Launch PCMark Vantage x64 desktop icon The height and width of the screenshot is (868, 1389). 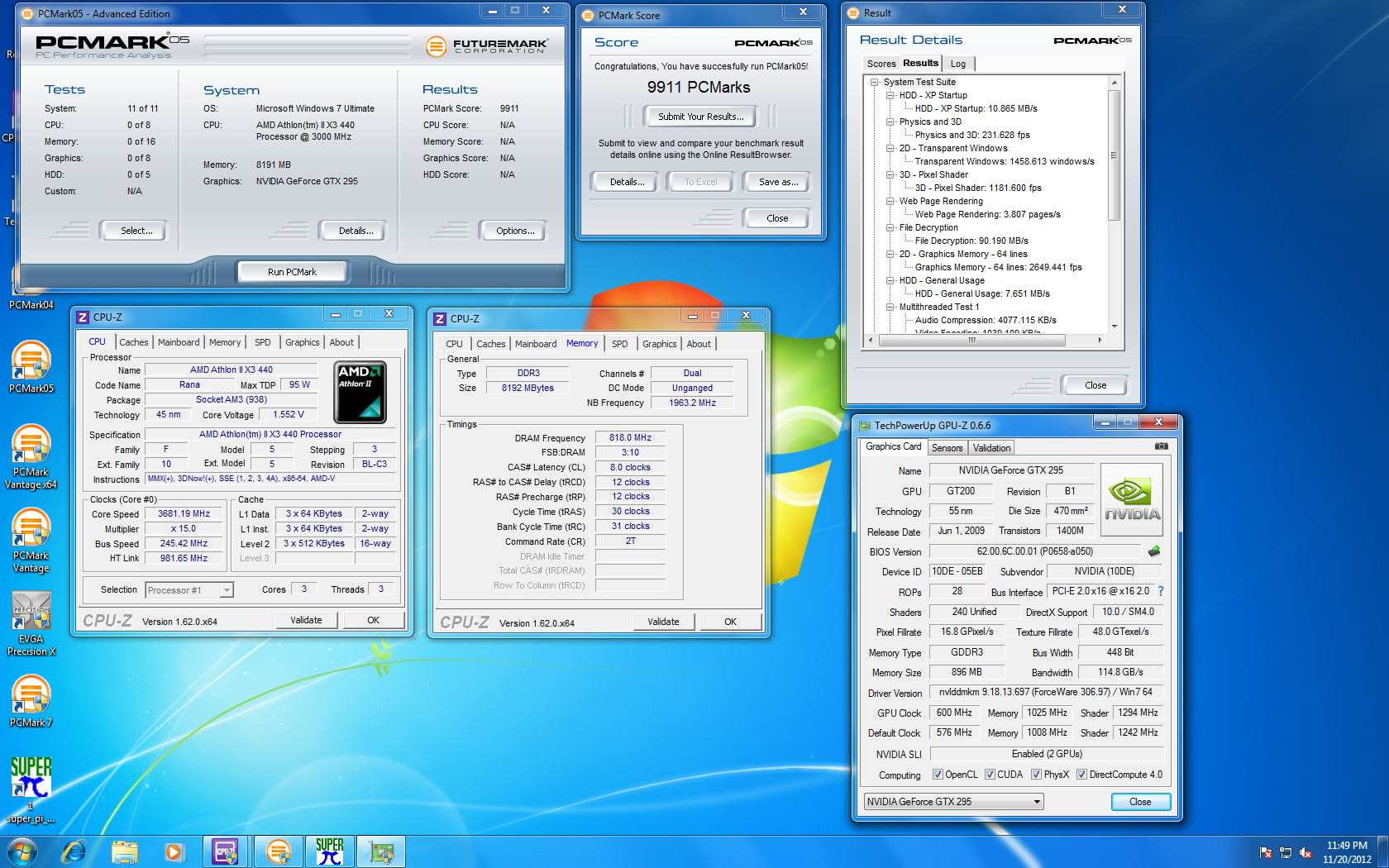point(31,456)
